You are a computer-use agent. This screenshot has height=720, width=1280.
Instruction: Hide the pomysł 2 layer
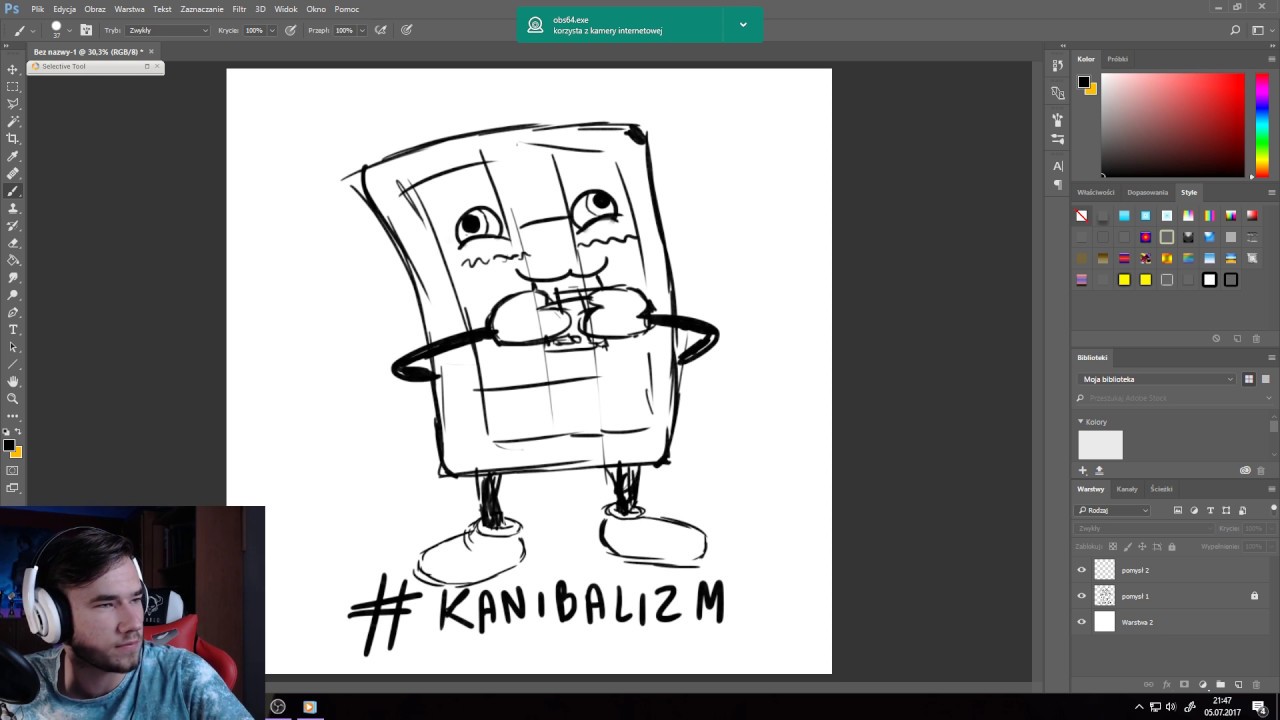click(x=1081, y=570)
